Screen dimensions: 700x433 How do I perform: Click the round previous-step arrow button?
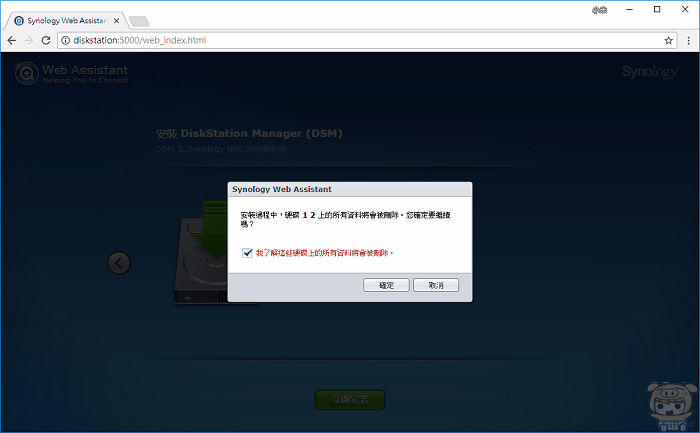(x=119, y=263)
